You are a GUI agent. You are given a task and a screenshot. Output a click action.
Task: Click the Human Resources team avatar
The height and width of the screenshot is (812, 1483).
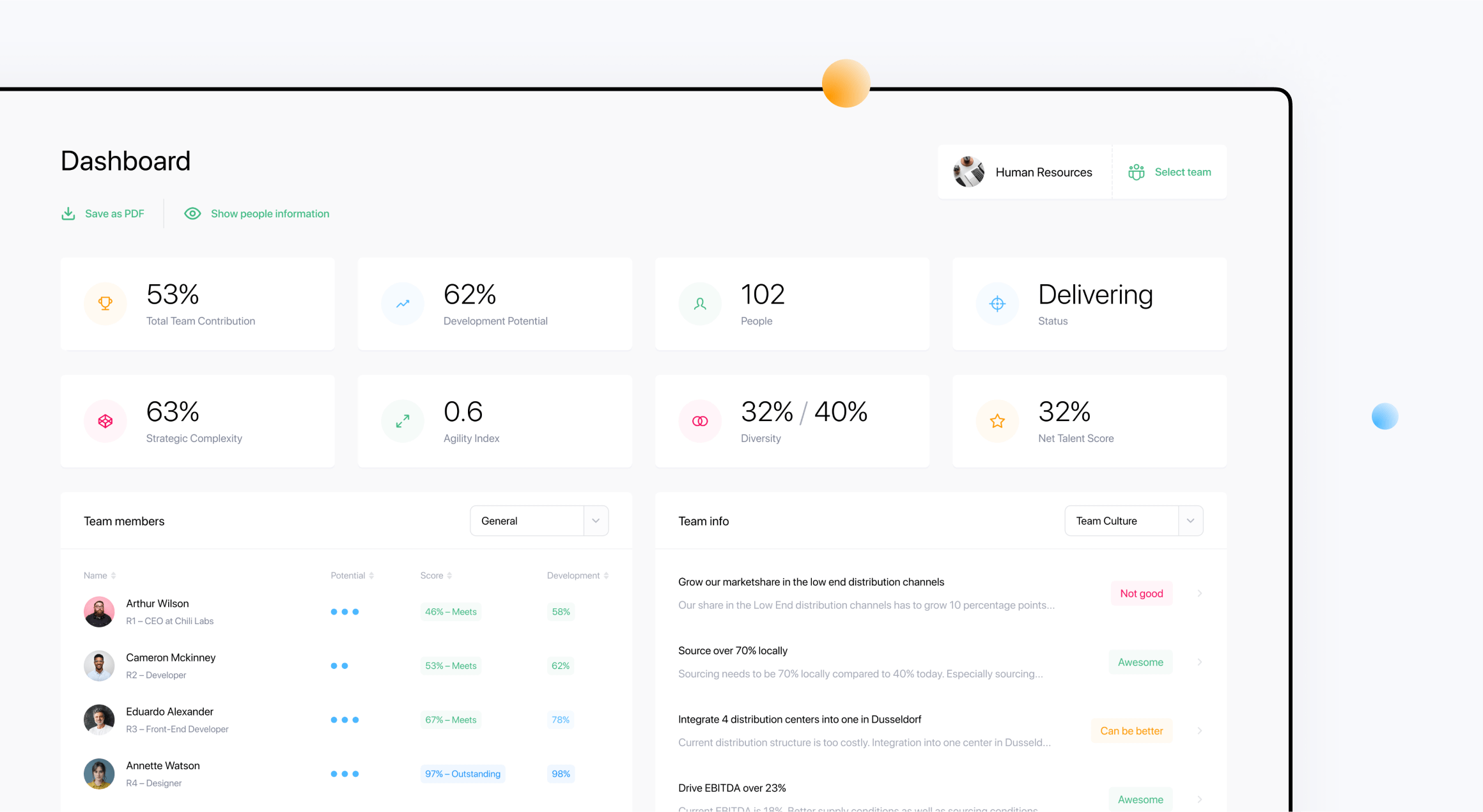(968, 172)
